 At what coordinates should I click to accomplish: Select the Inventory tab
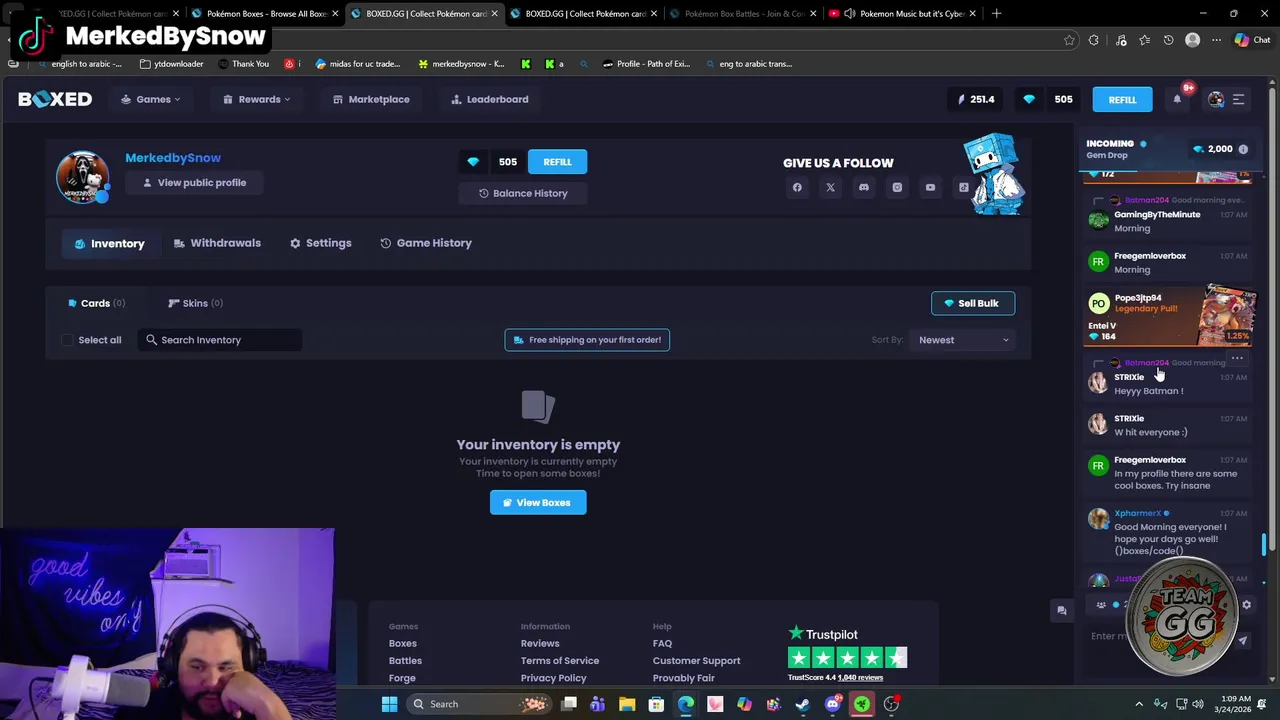coord(109,243)
